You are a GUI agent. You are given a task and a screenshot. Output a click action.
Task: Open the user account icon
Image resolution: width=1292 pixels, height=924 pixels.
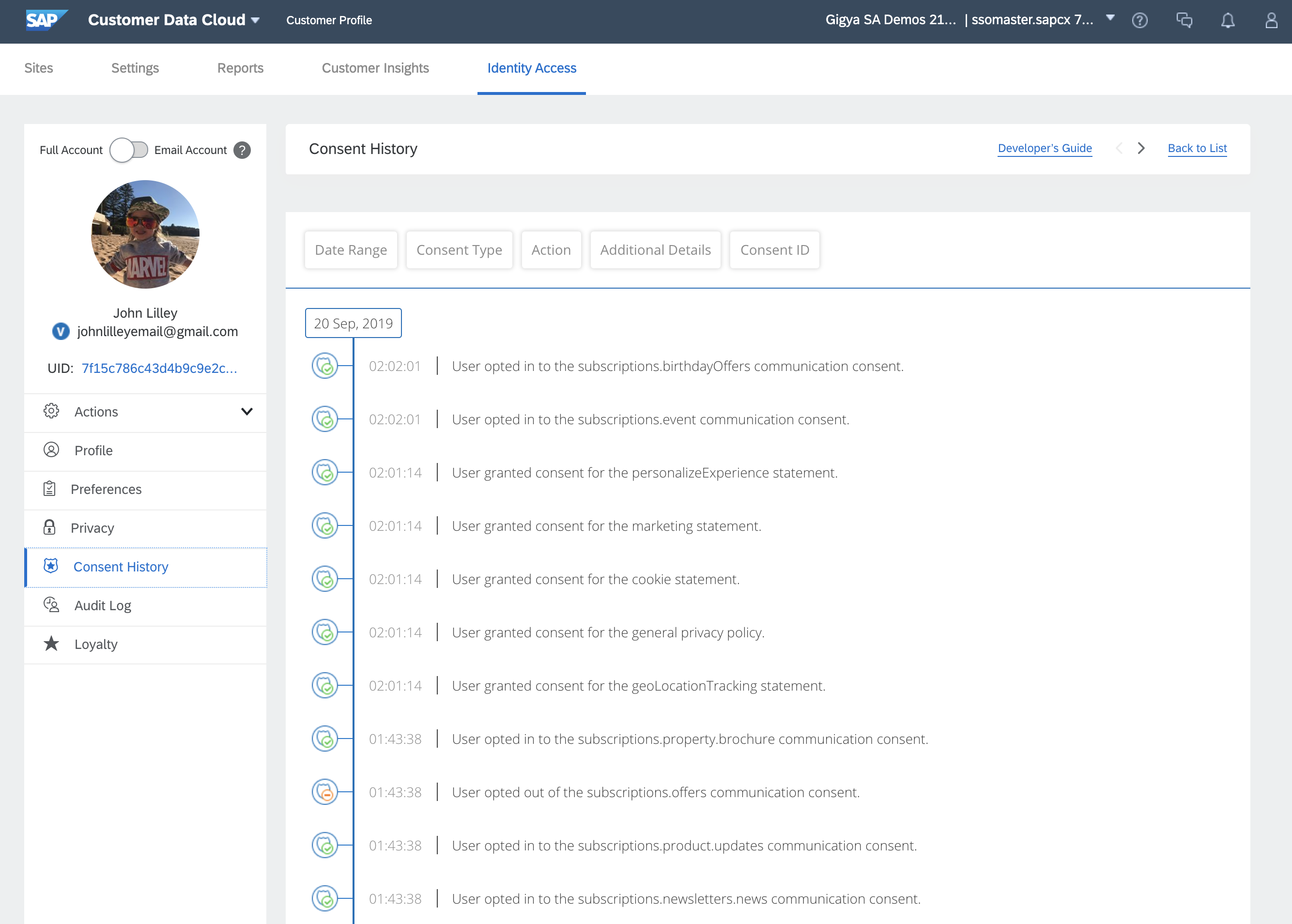[1271, 20]
